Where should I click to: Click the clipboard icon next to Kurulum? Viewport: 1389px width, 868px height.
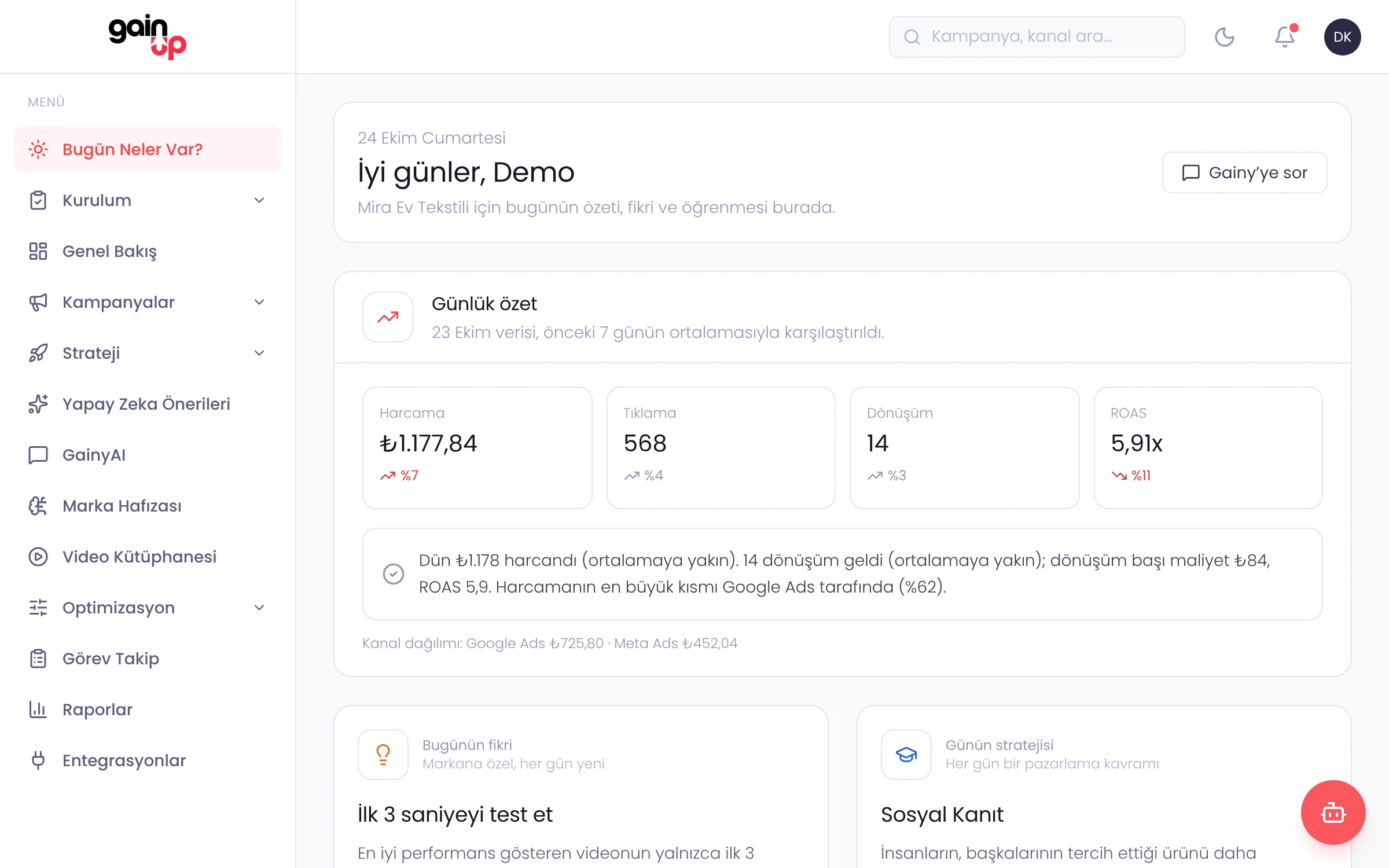click(38, 200)
